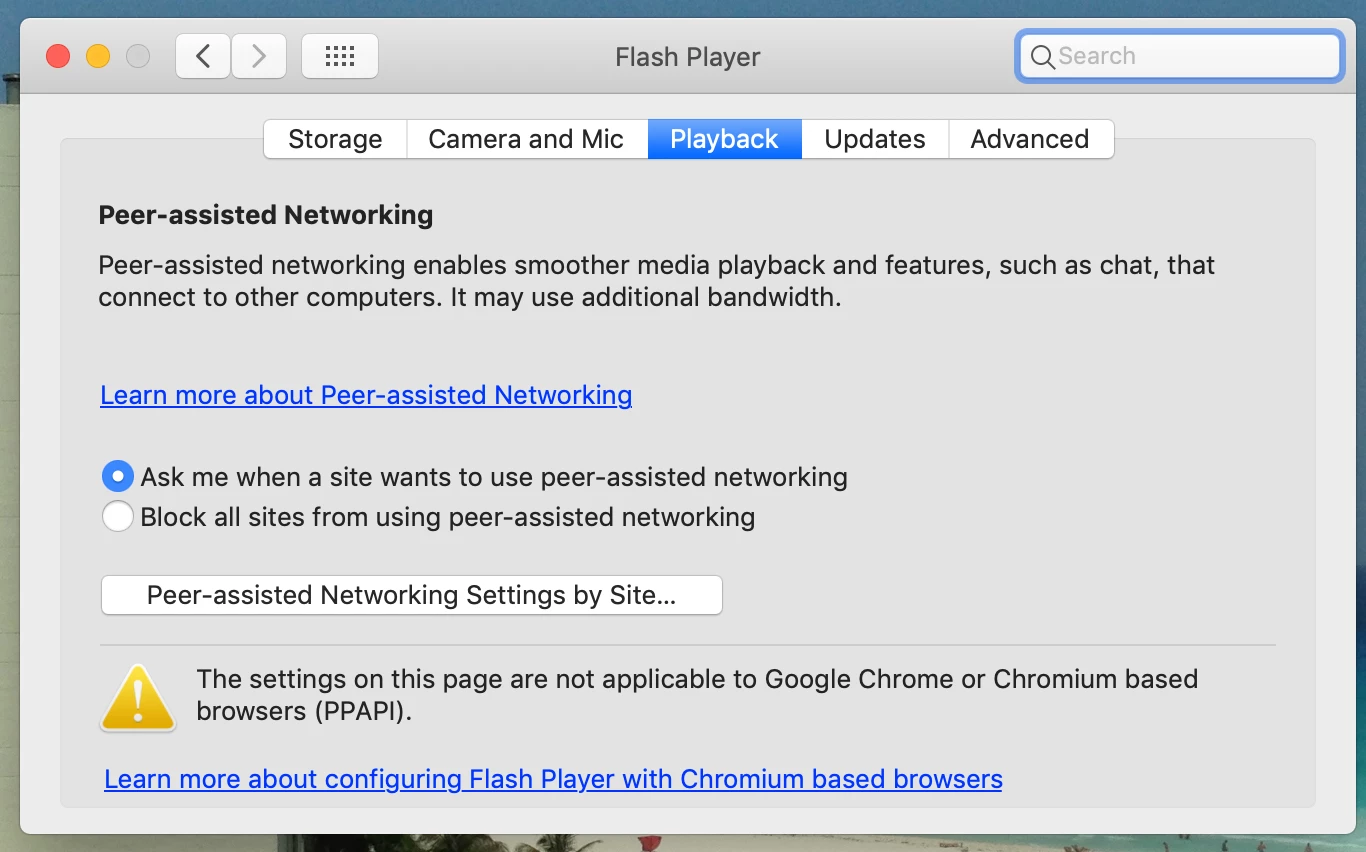Switch to the Updates tab
This screenshot has width=1366, height=852.
(x=875, y=139)
